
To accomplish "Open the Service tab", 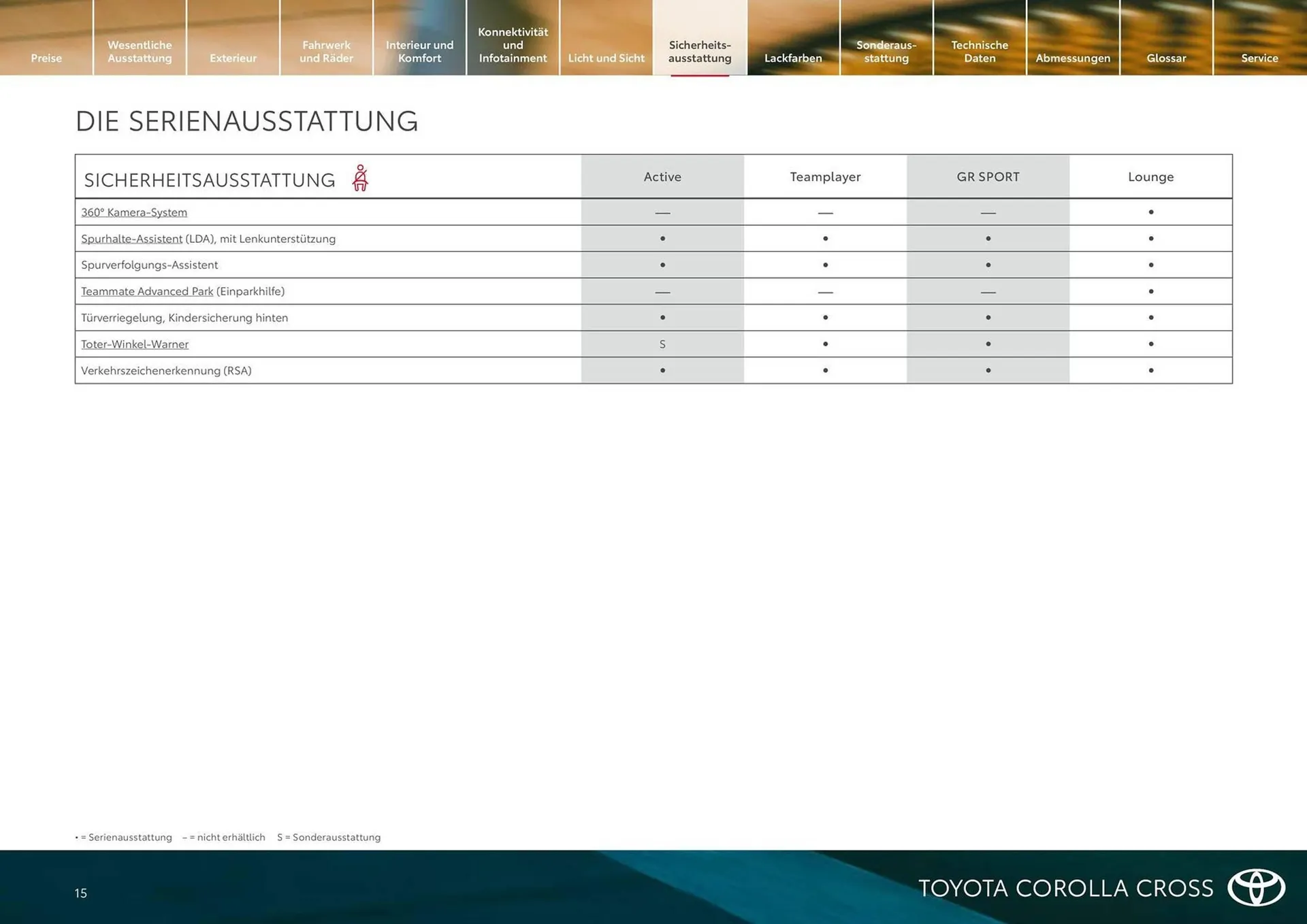I will pos(1259,58).
